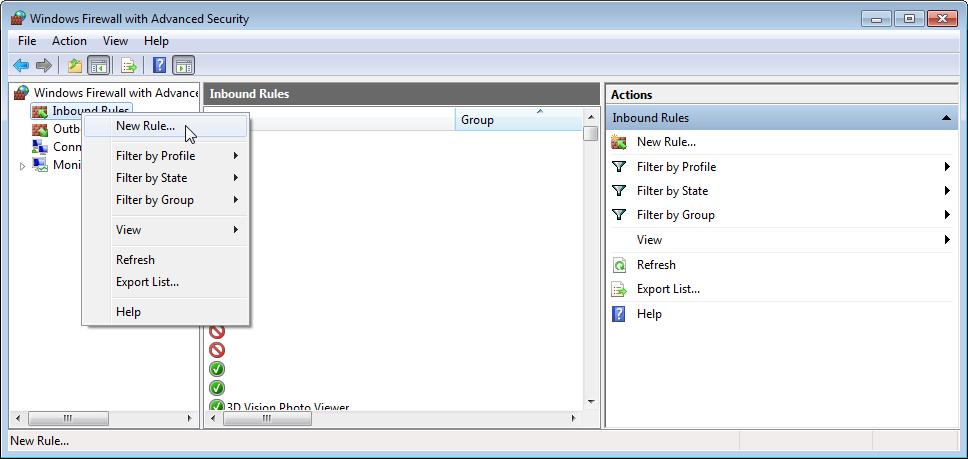Click the Monitoring tree icon
The image size is (968, 459).
click(x=40, y=165)
